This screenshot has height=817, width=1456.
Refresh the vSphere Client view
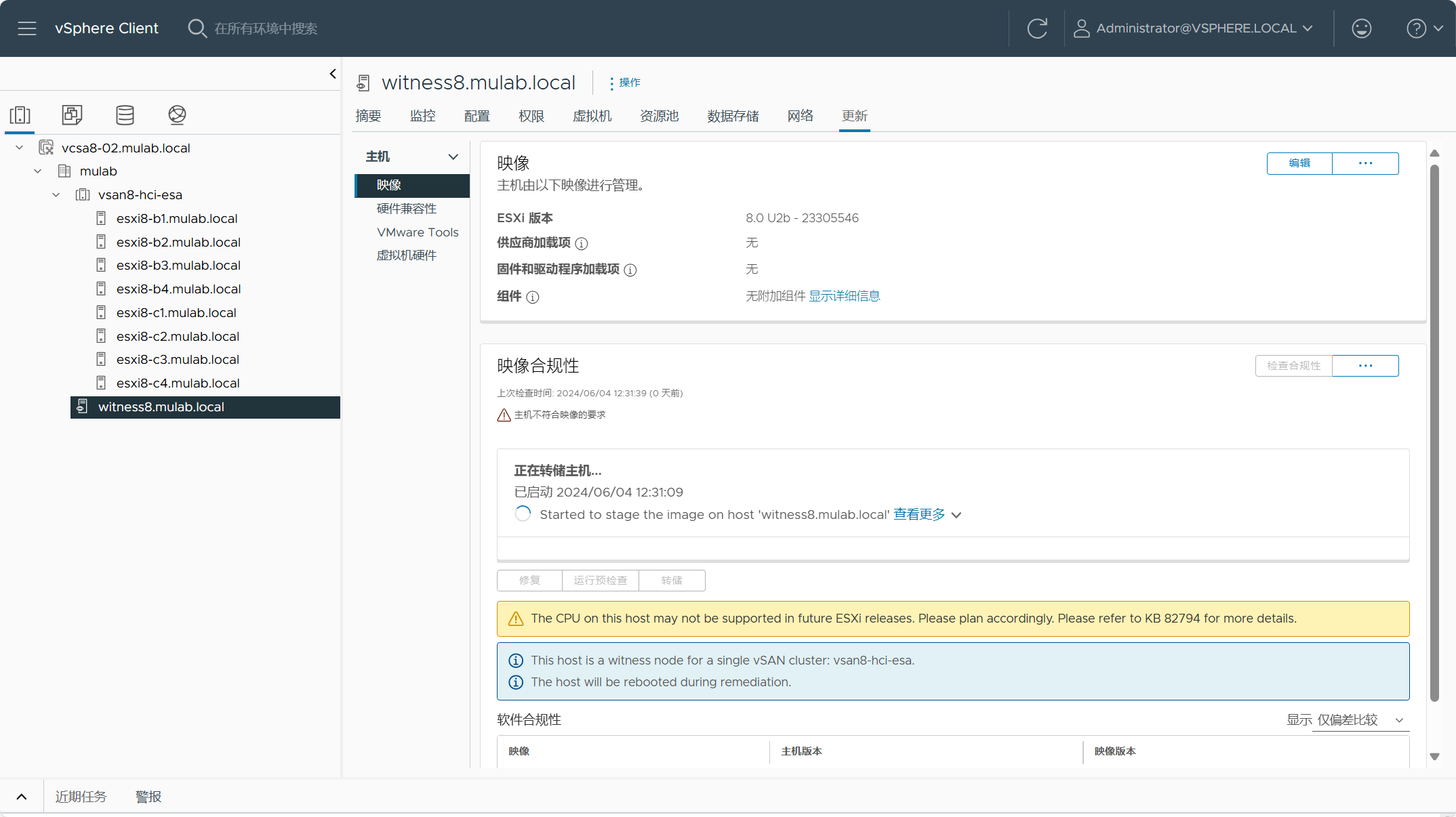tap(1037, 28)
